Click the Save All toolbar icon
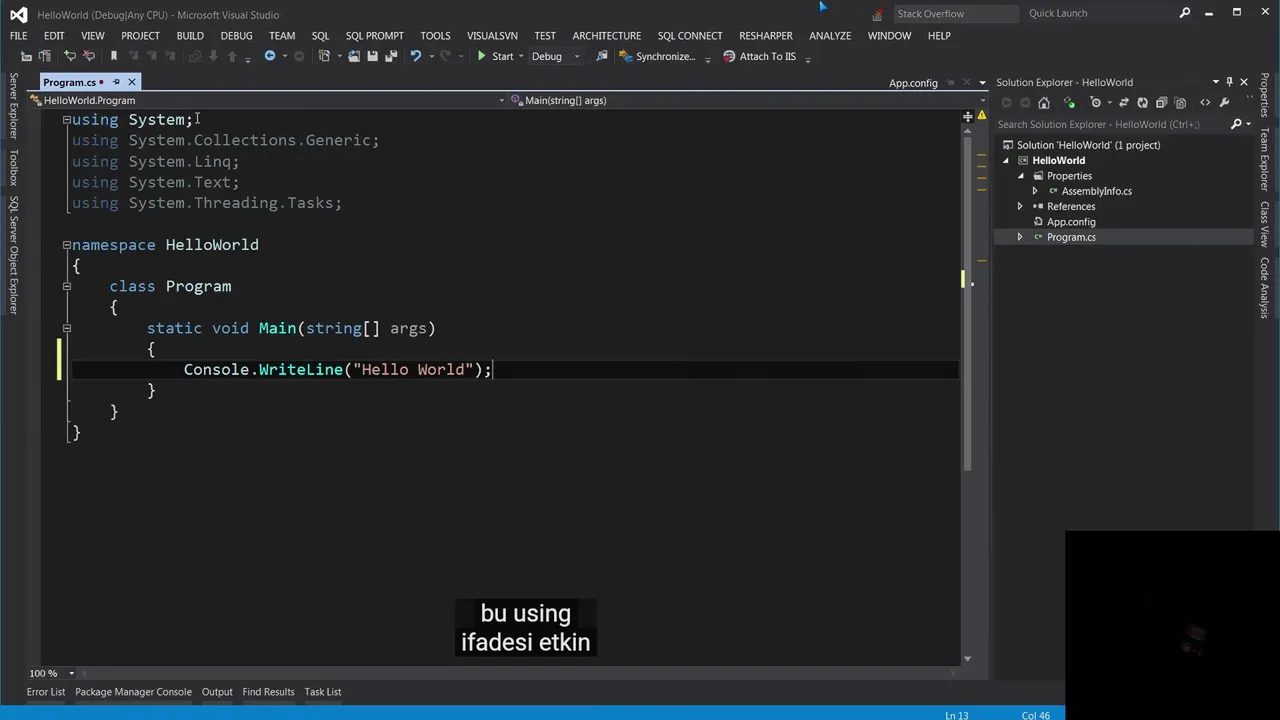The image size is (1280, 720). (x=391, y=56)
